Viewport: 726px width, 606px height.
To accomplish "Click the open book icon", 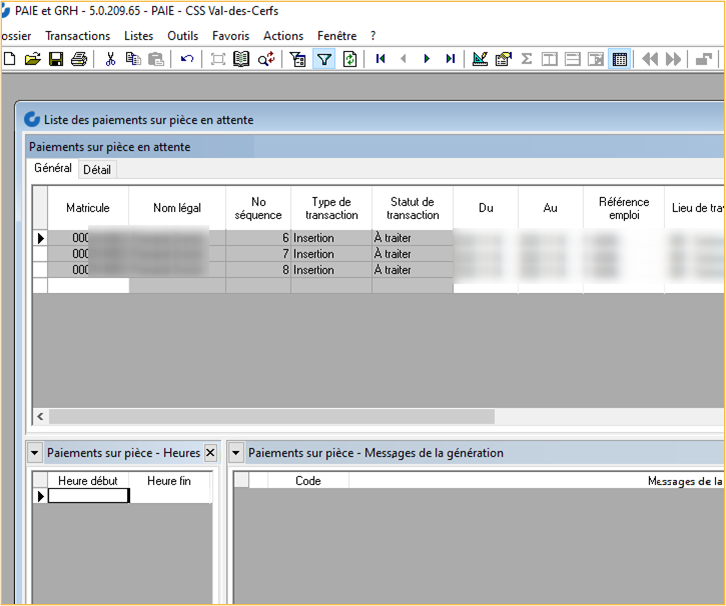I will click(x=241, y=59).
